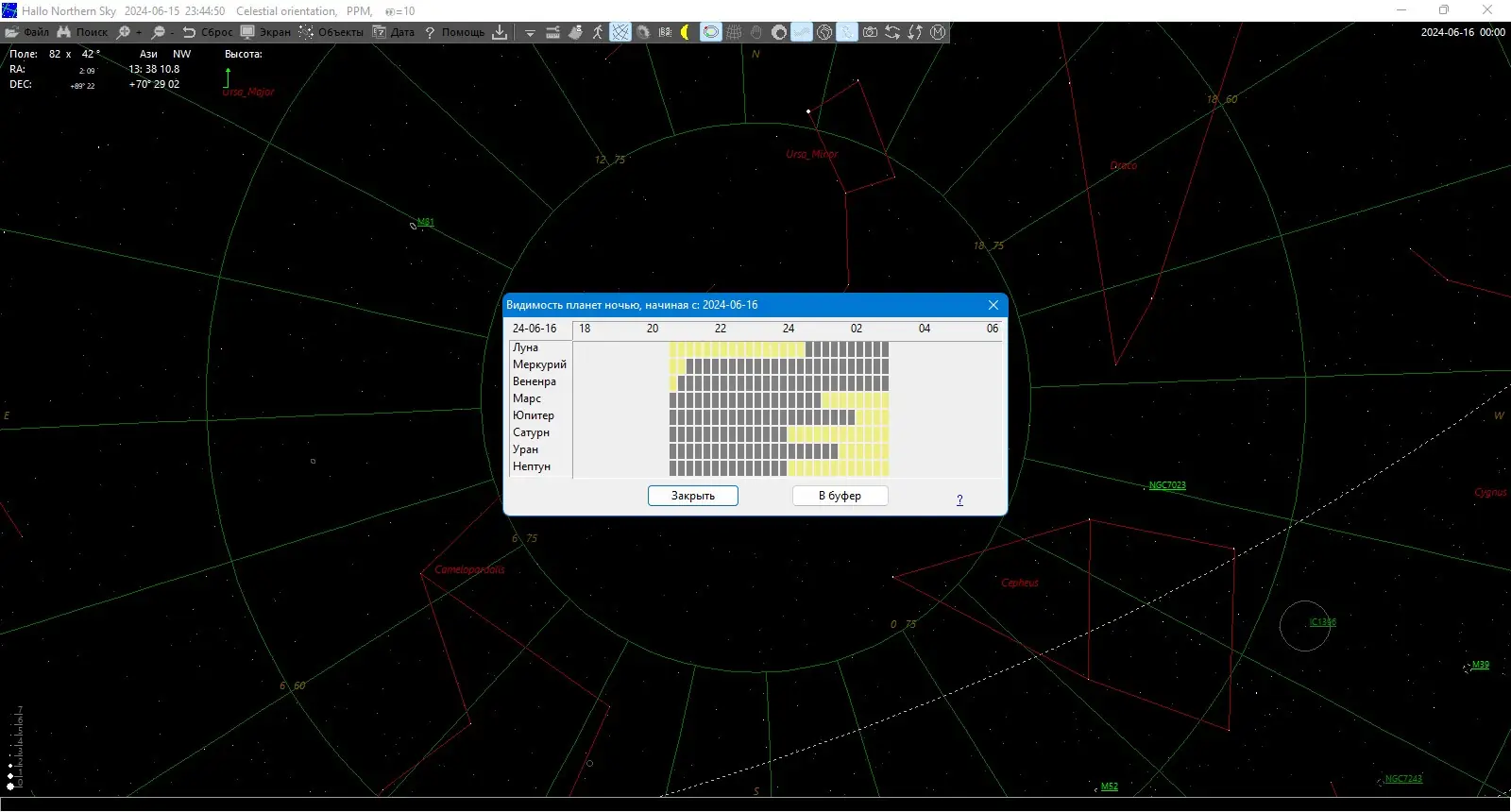Click the camera snapshot icon
The image size is (1511, 812).
pos(870,32)
